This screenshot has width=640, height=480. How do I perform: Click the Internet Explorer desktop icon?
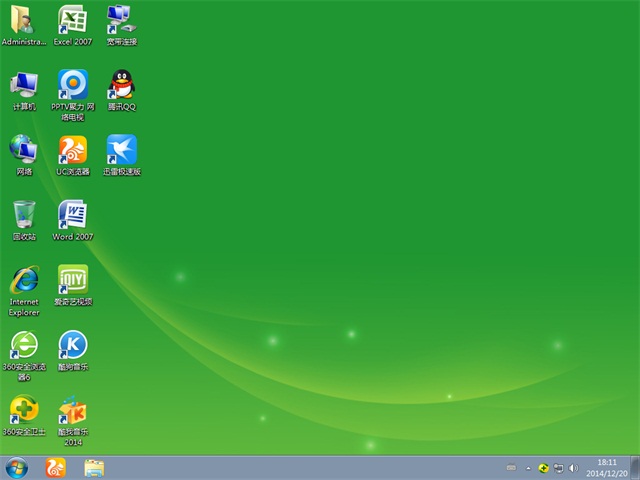(24, 280)
